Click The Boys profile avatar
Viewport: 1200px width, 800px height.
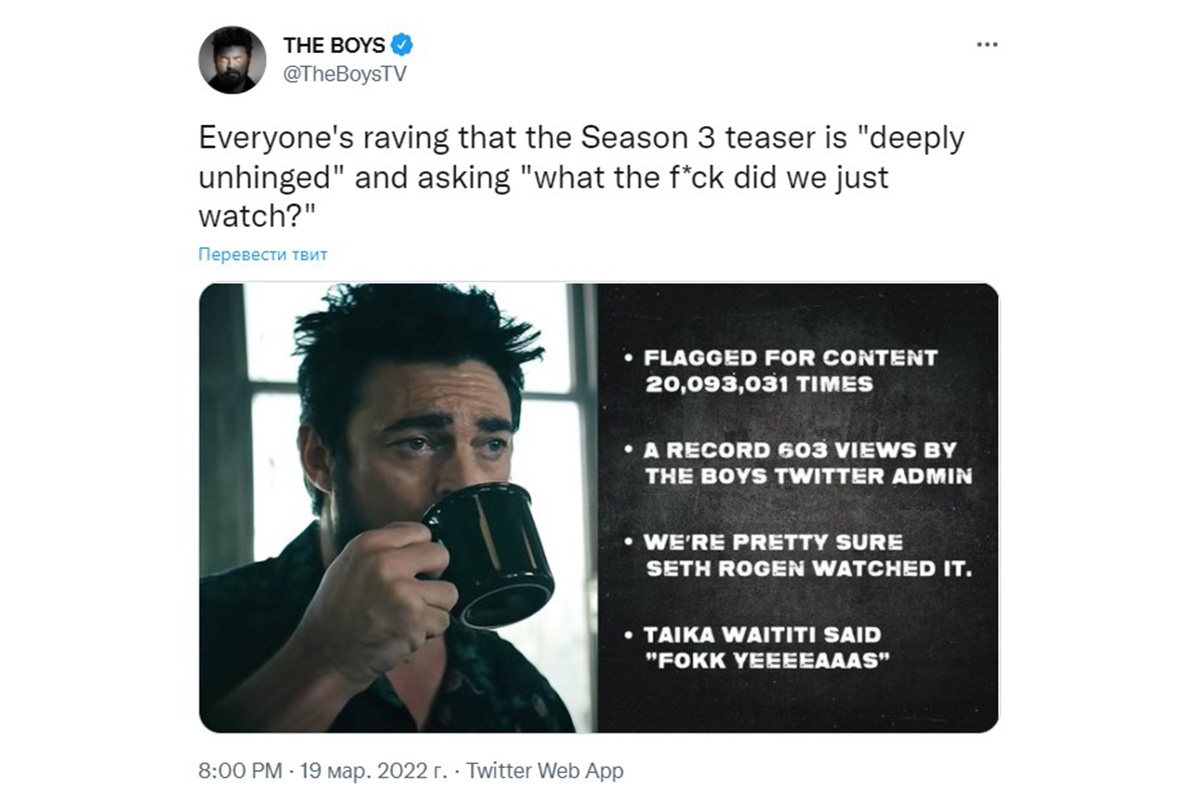coord(232,60)
